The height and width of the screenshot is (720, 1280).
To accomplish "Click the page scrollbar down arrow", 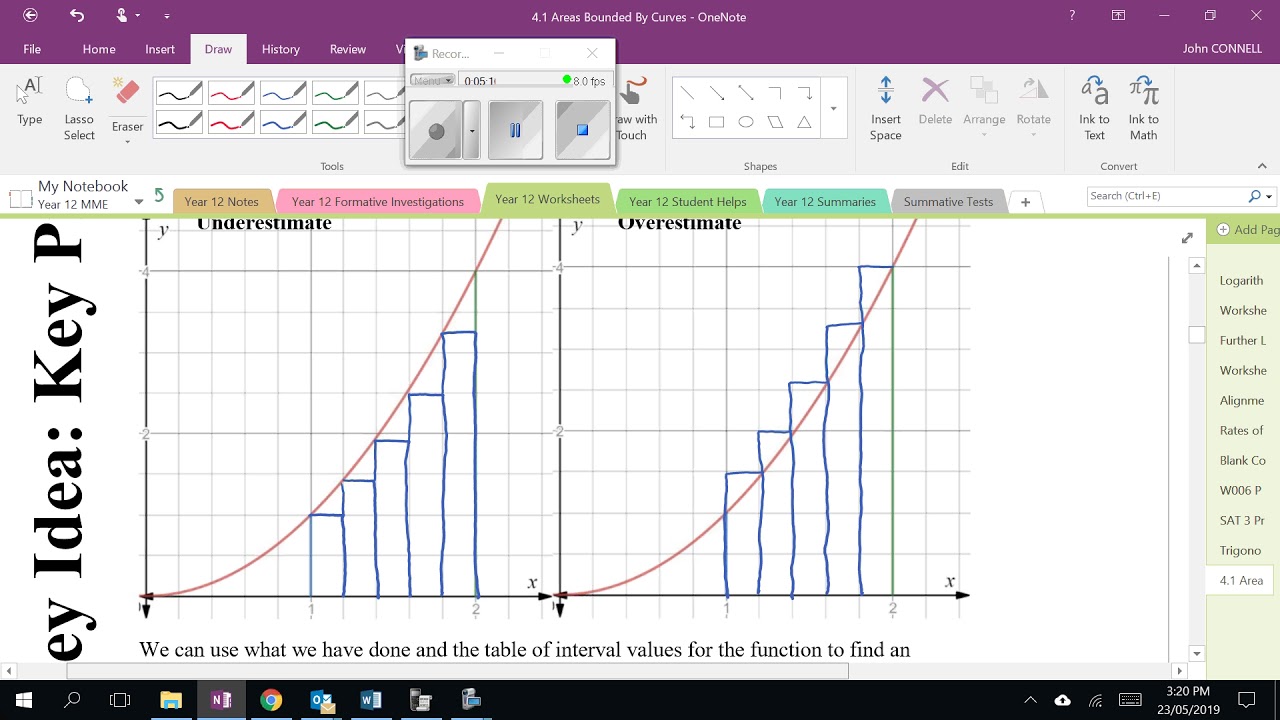I will point(1197,653).
